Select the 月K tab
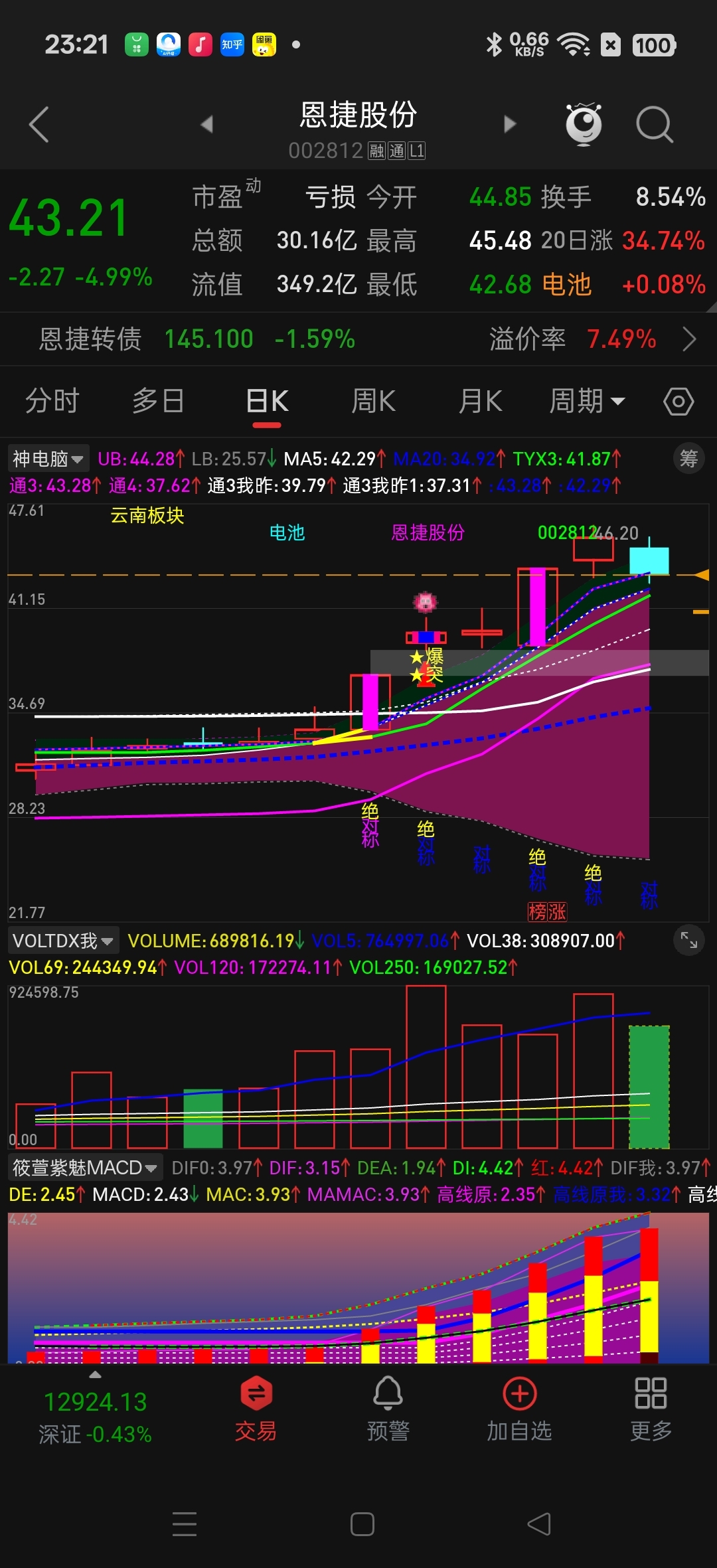The image size is (717, 1568). pyautogui.click(x=480, y=402)
